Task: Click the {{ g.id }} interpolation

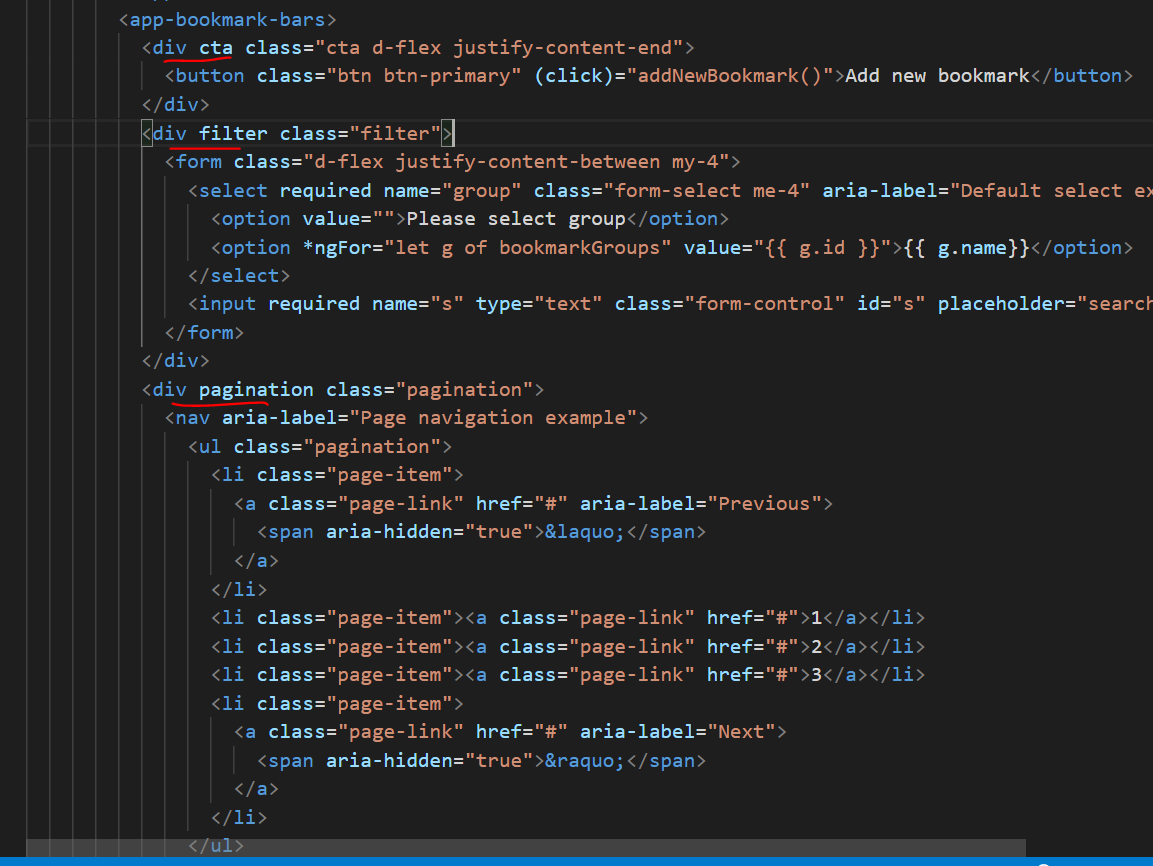Action: (x=822, y=248)
